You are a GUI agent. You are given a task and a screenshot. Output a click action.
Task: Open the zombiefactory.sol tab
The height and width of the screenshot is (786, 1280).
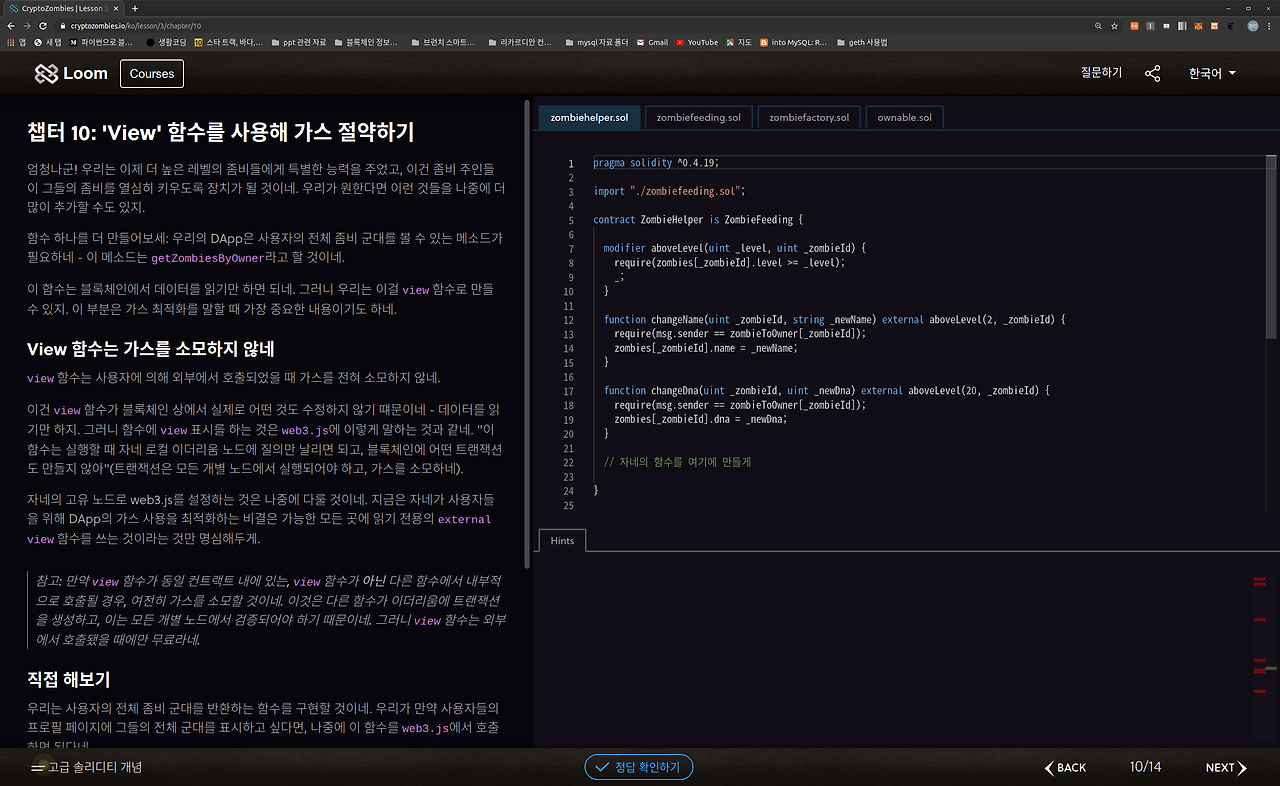pyautogui.click(x=809, y=117)
